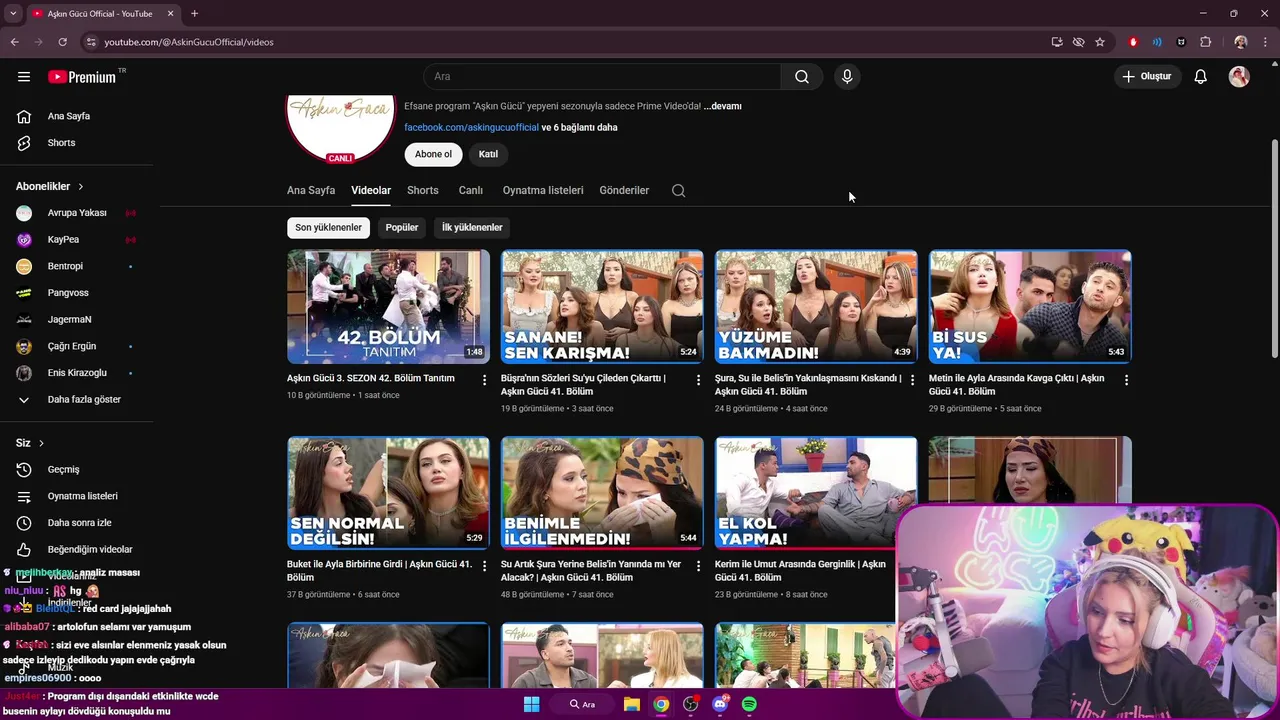This screenshot has width=1280, height=720.
Task: Click title Buket ile Ayla Birbirine Girdi
Action: point(379,571)
